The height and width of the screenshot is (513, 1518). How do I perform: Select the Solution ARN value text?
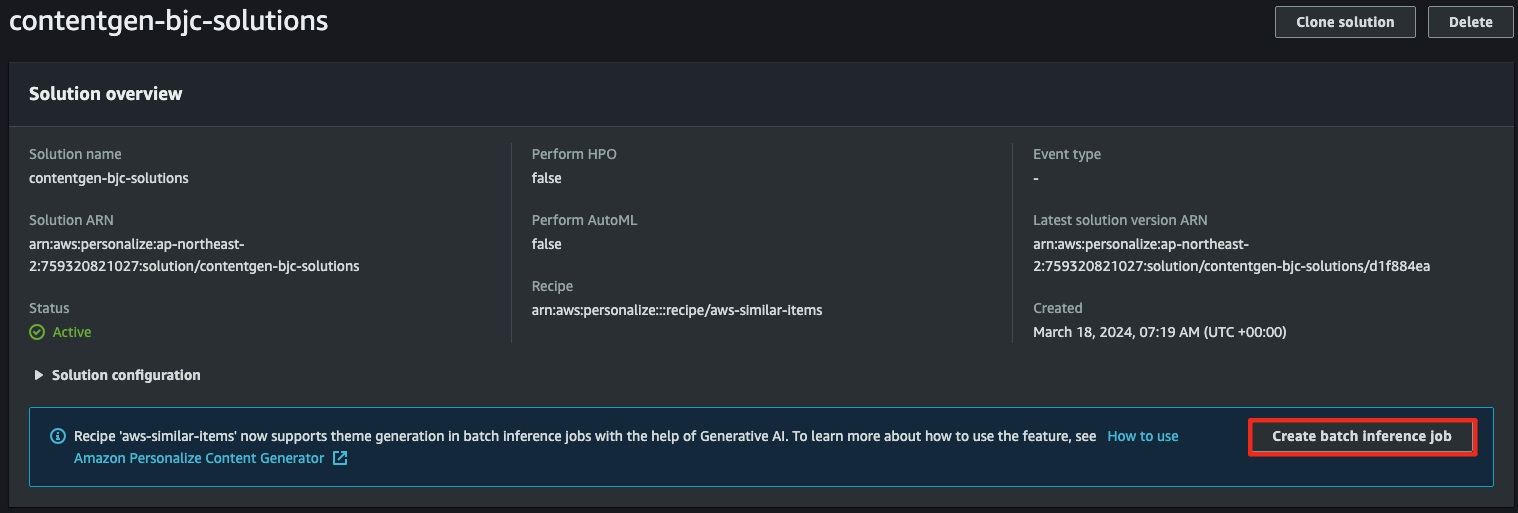point(194,255)
